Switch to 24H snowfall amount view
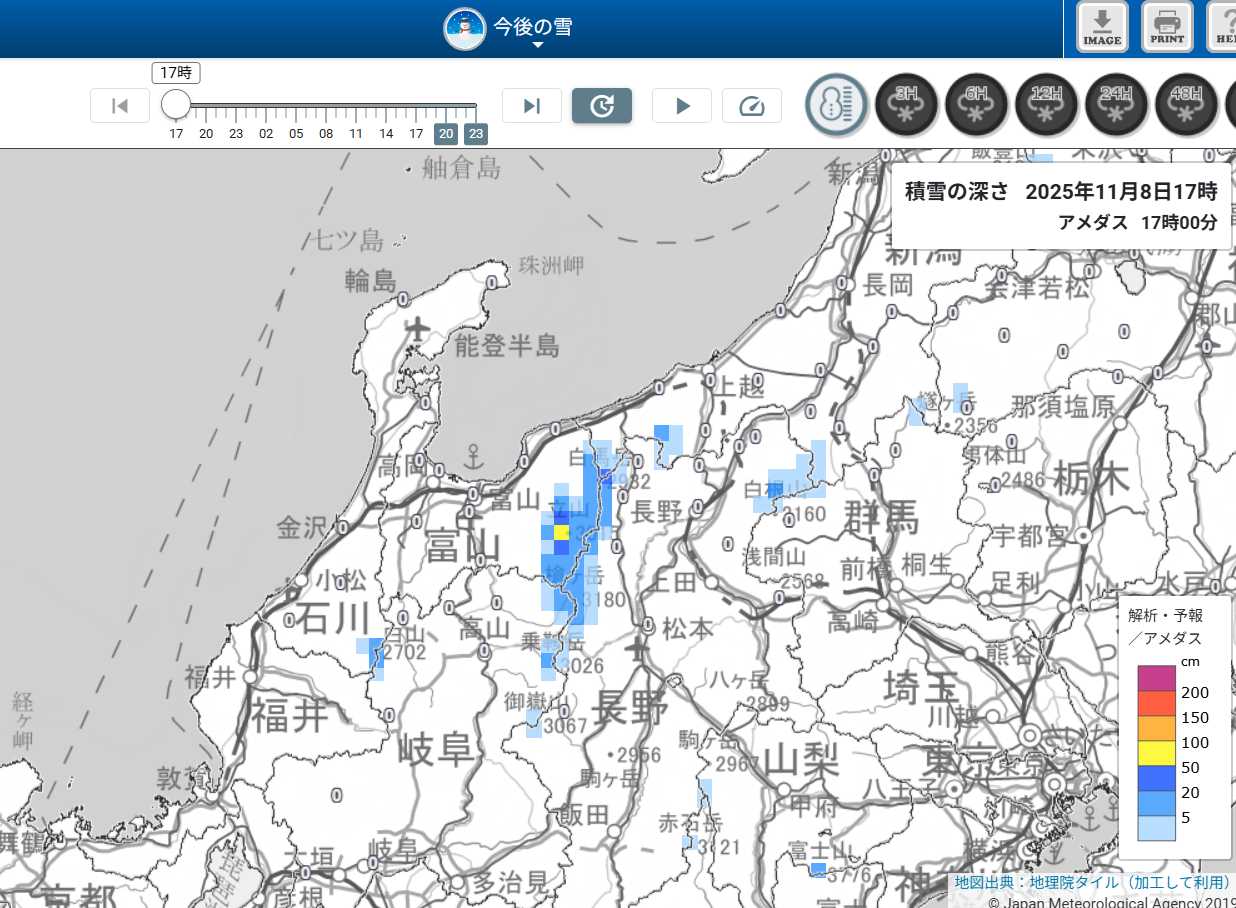Image resolution: width=1236 pixels, height=908 pixels. [1116, 105]
